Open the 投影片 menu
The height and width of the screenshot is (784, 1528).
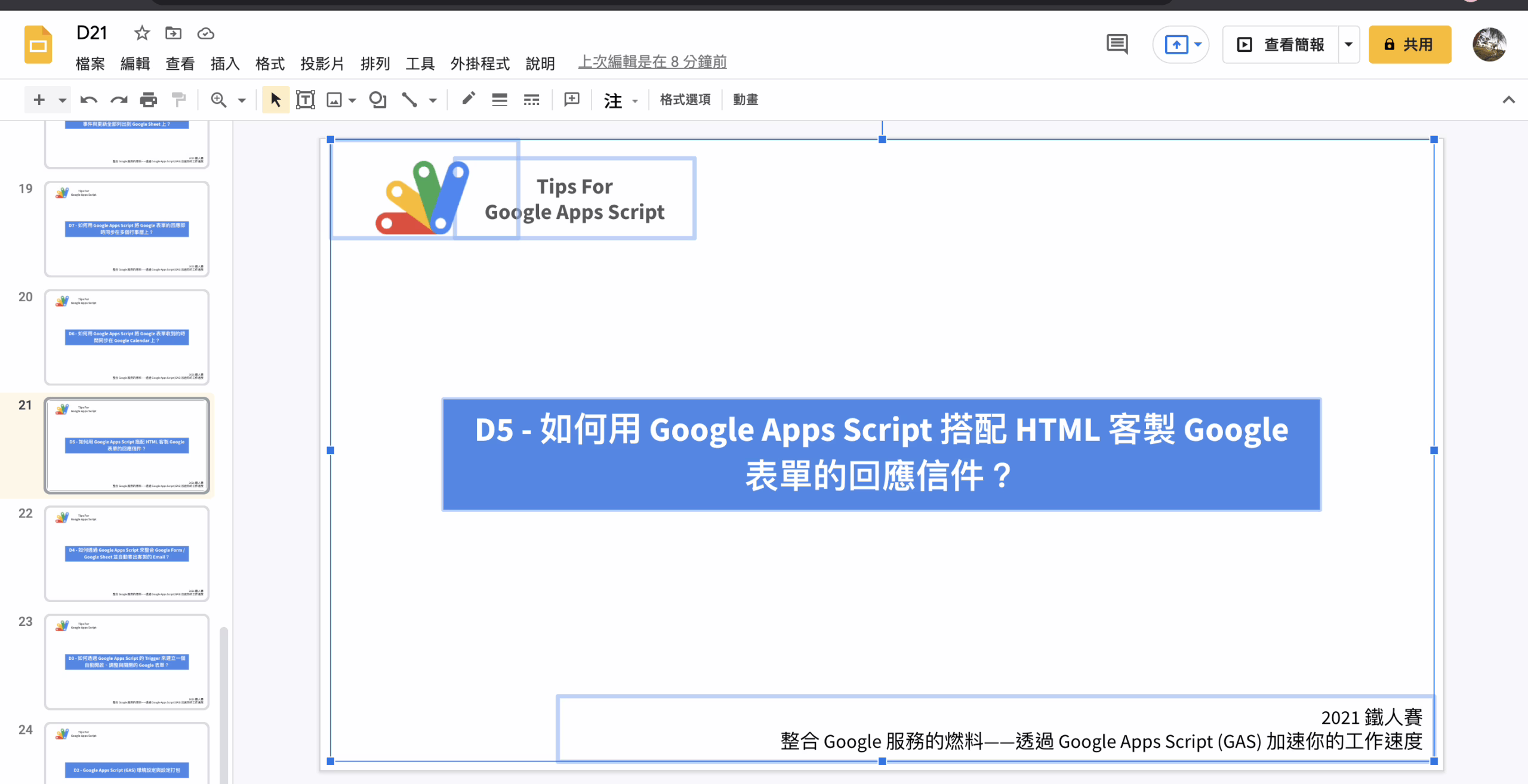322,63
